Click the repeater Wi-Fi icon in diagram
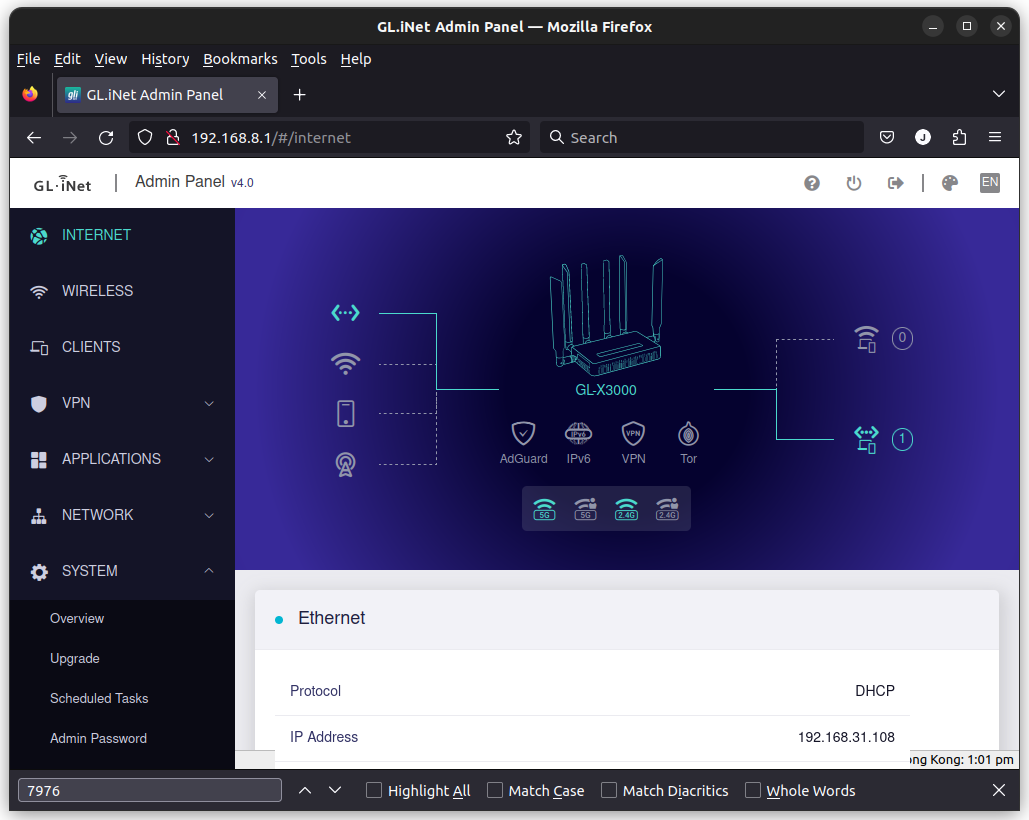This screenshot has height=820, width=1029. tap(345, 363)
